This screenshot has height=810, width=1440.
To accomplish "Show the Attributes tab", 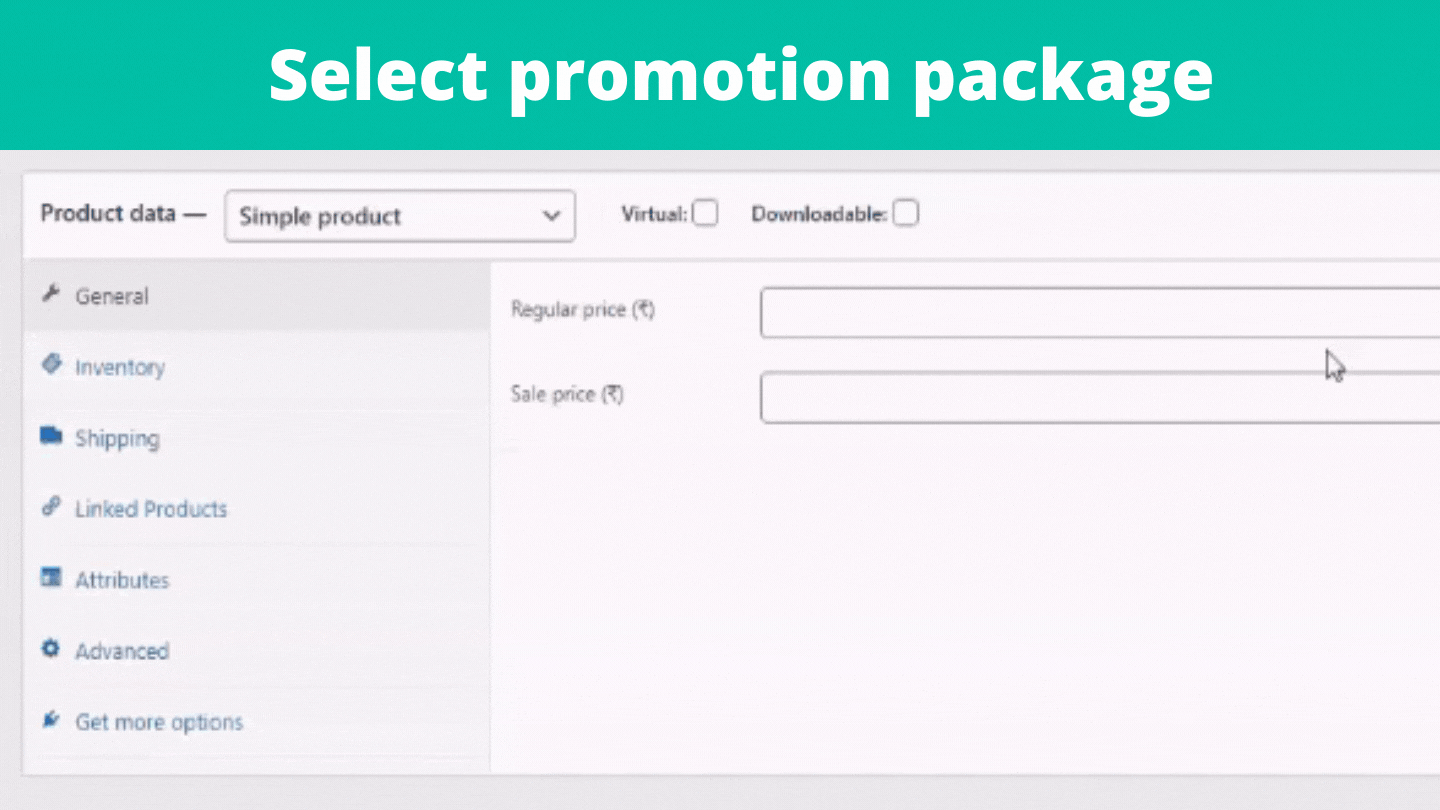I will click(x=122, y=580).
